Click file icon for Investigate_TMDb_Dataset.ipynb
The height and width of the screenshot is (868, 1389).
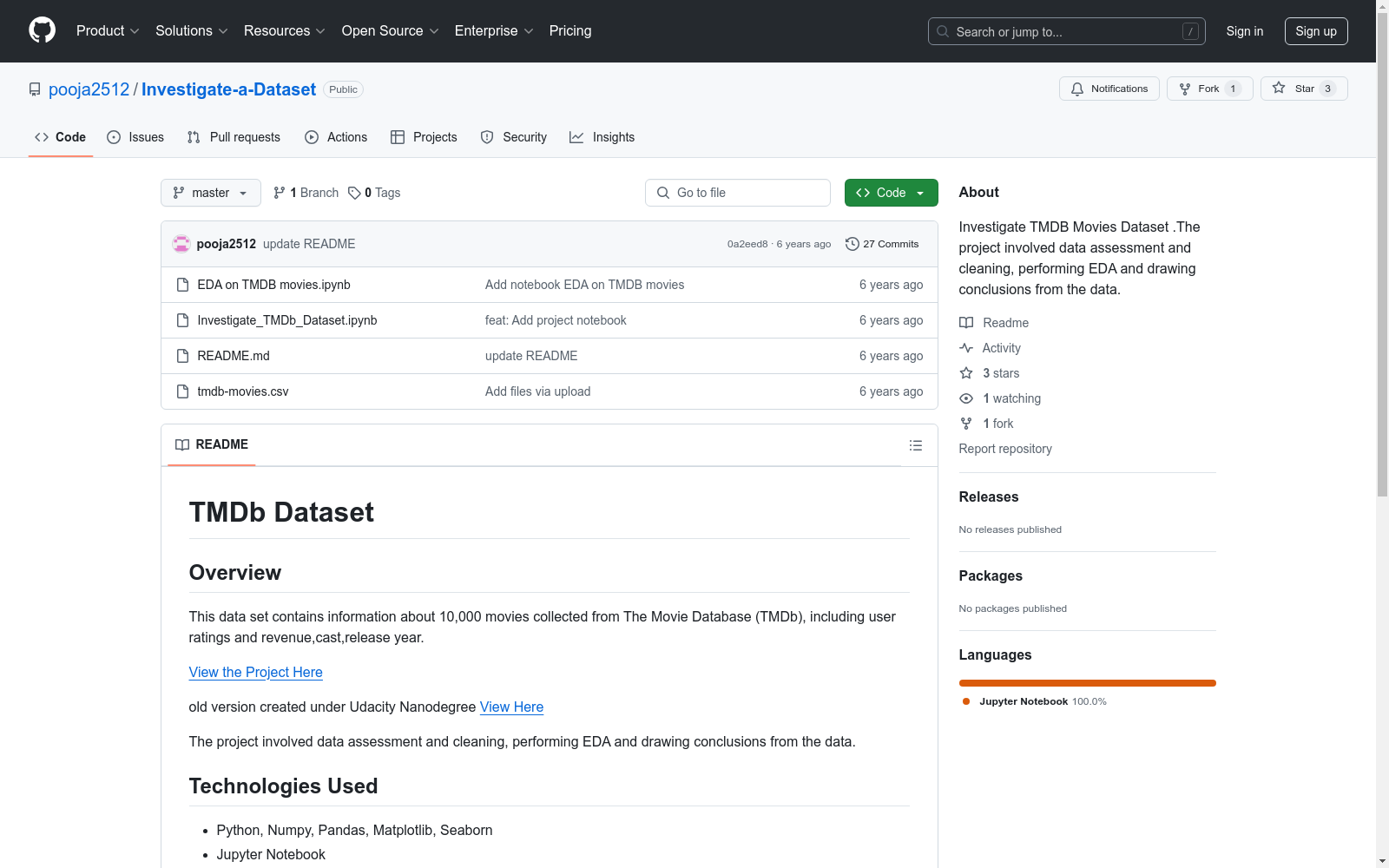(182, 320)
